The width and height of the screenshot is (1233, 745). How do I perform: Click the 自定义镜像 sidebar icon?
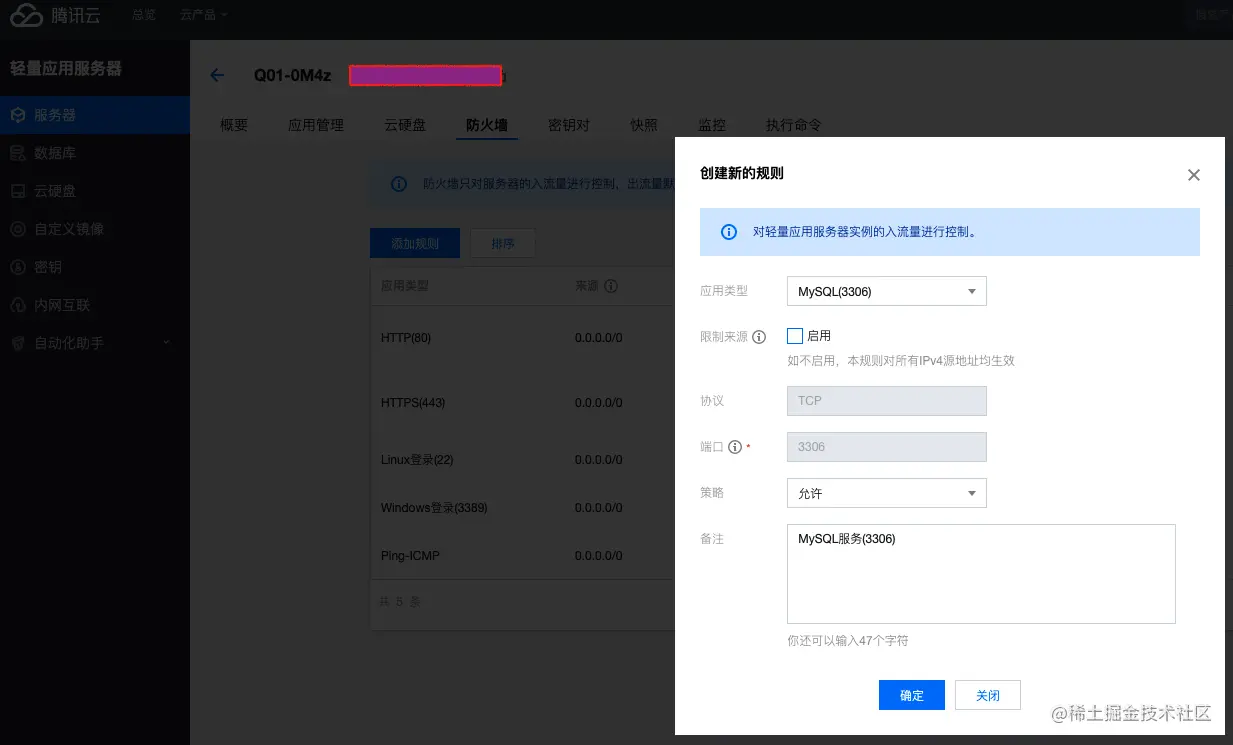16,229
